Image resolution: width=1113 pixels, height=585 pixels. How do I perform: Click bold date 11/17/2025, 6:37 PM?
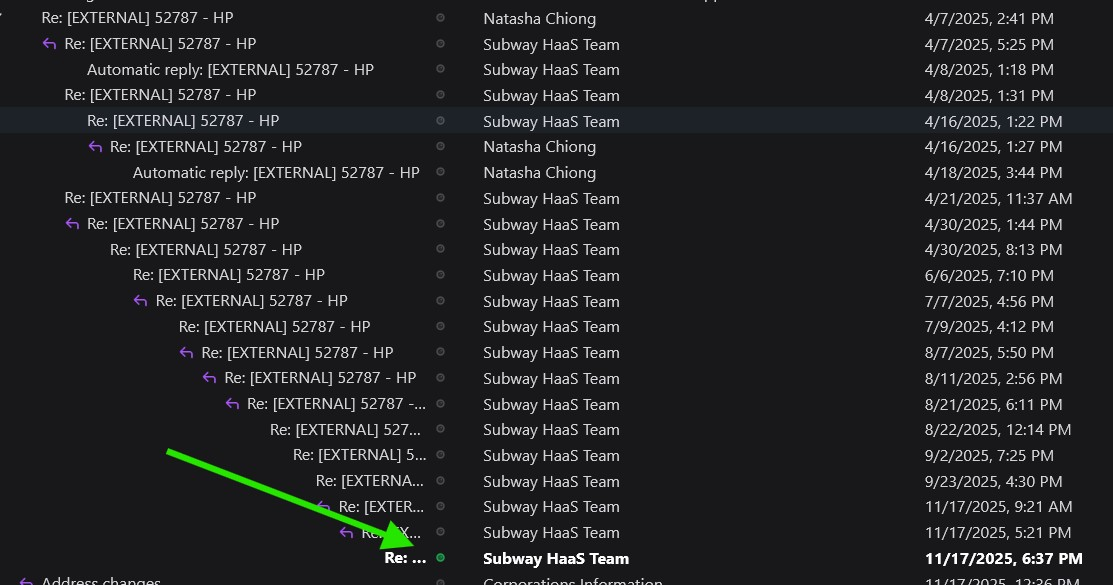pyautogui.click(x=1004, y=559)
